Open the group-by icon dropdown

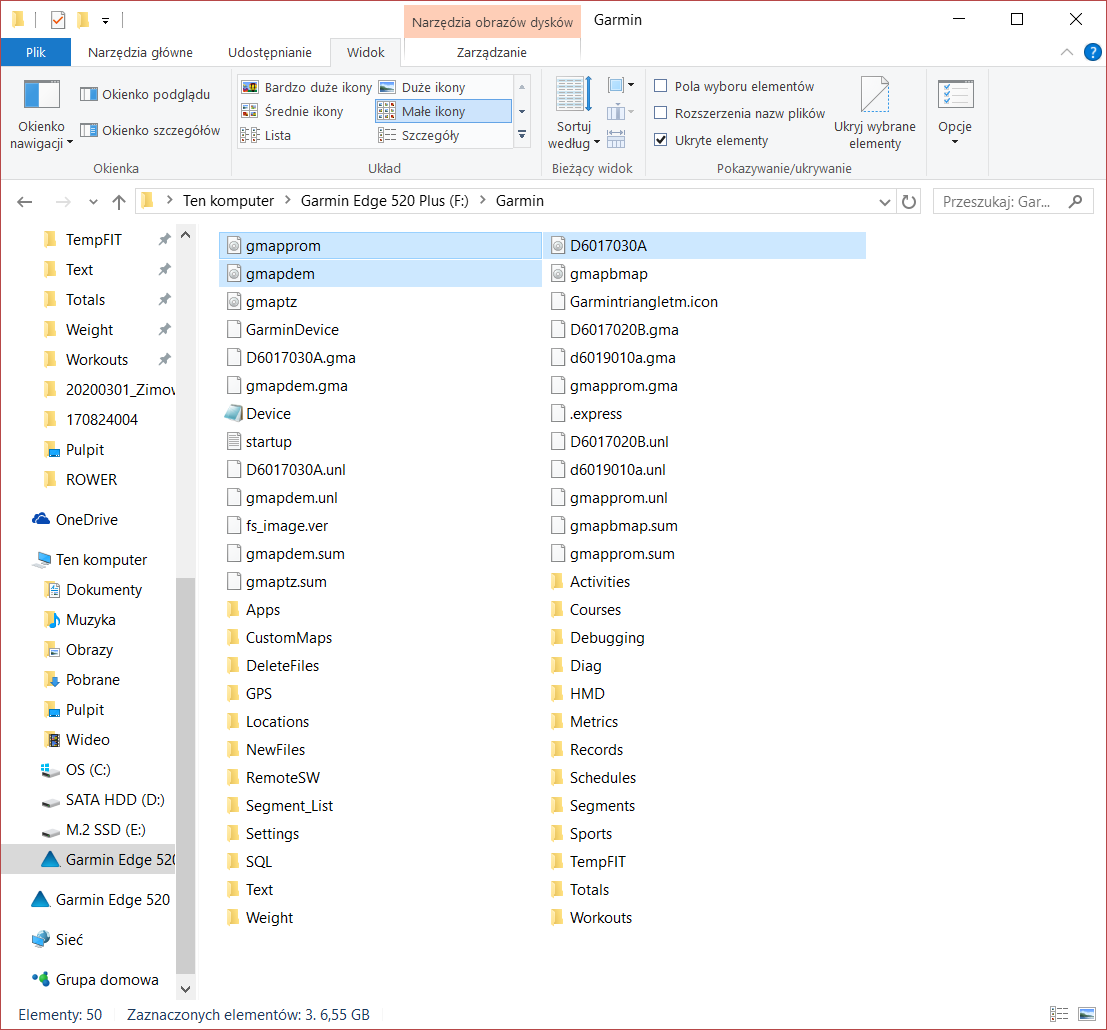(x=621, y=85)
